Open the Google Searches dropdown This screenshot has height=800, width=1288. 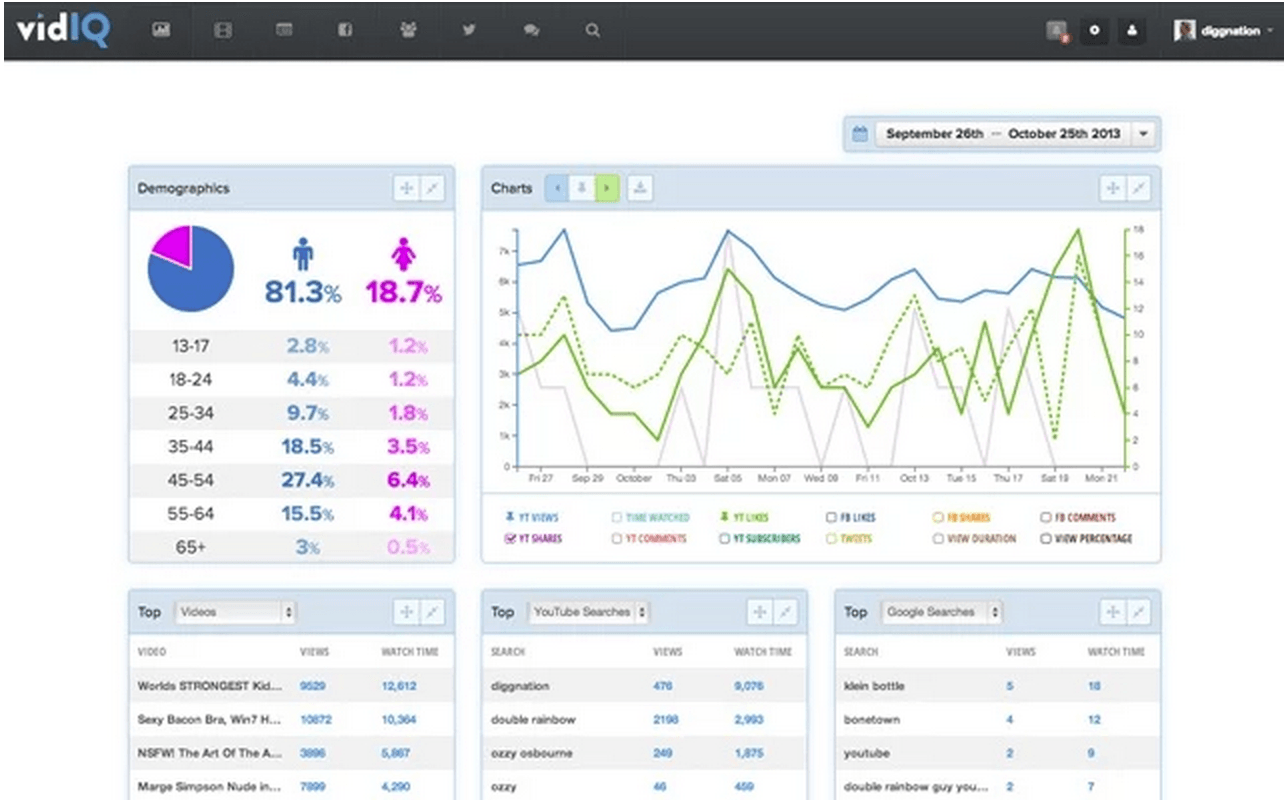tap(942, 612)
